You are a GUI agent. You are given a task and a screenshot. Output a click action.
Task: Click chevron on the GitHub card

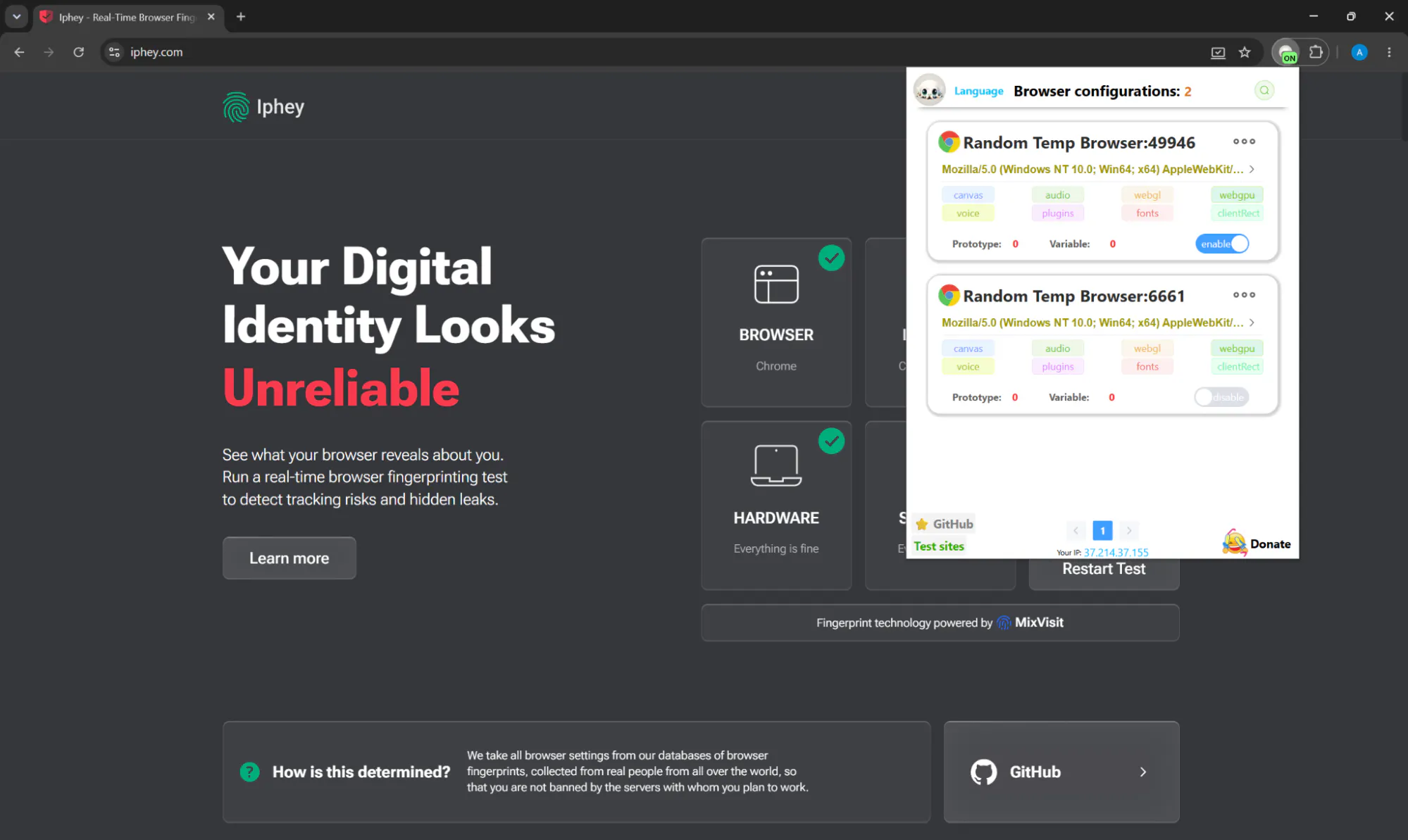pyautogui.click(x=1143, y=772)
